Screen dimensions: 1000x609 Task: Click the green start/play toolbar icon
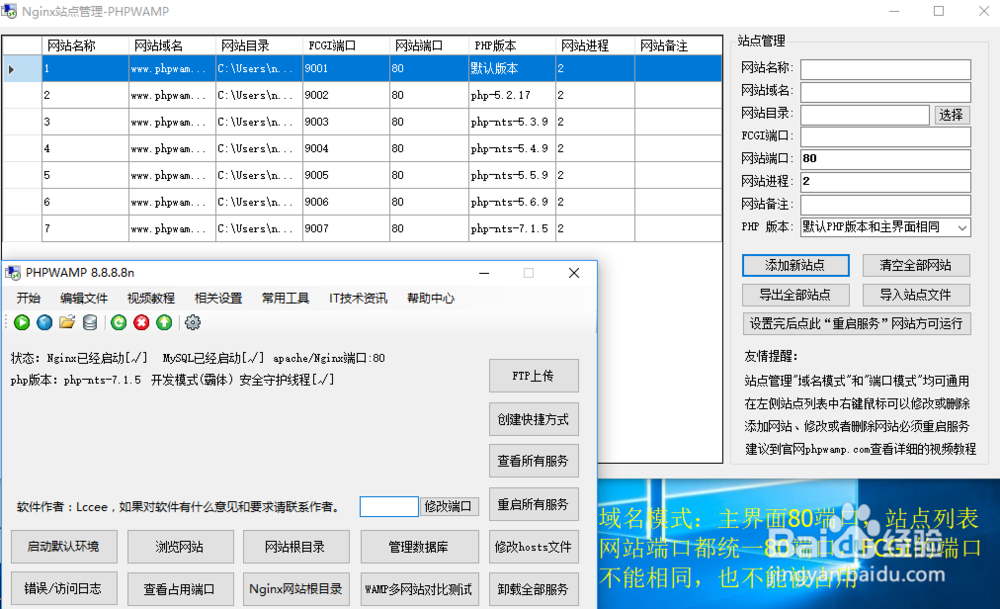21,322
